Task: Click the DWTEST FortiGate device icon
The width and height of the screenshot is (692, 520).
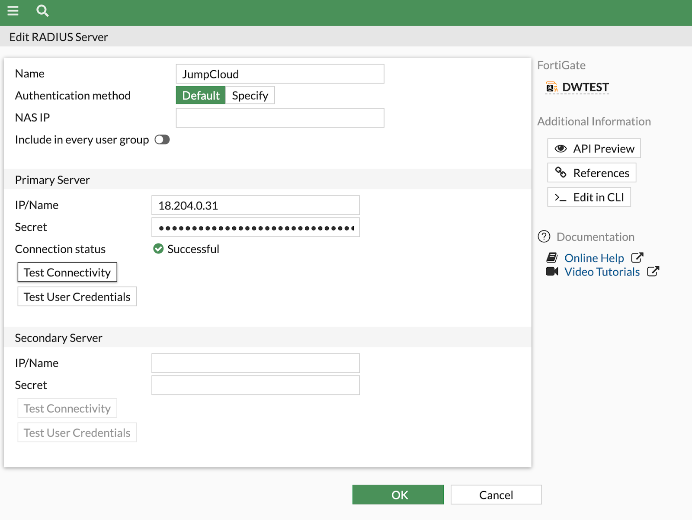Action: 551,88
